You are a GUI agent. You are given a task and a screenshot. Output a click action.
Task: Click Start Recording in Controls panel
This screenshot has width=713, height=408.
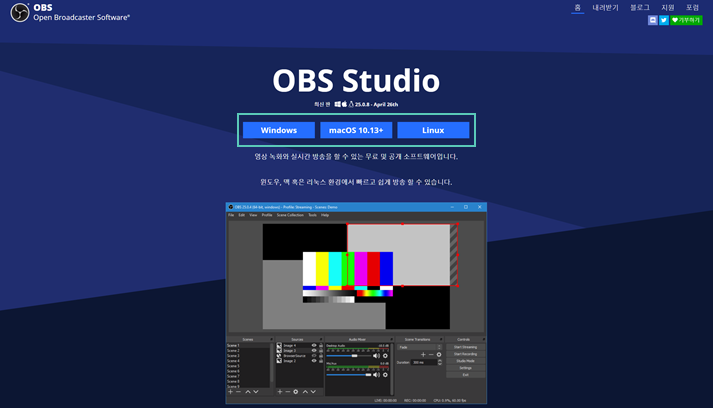coord(466,354)
